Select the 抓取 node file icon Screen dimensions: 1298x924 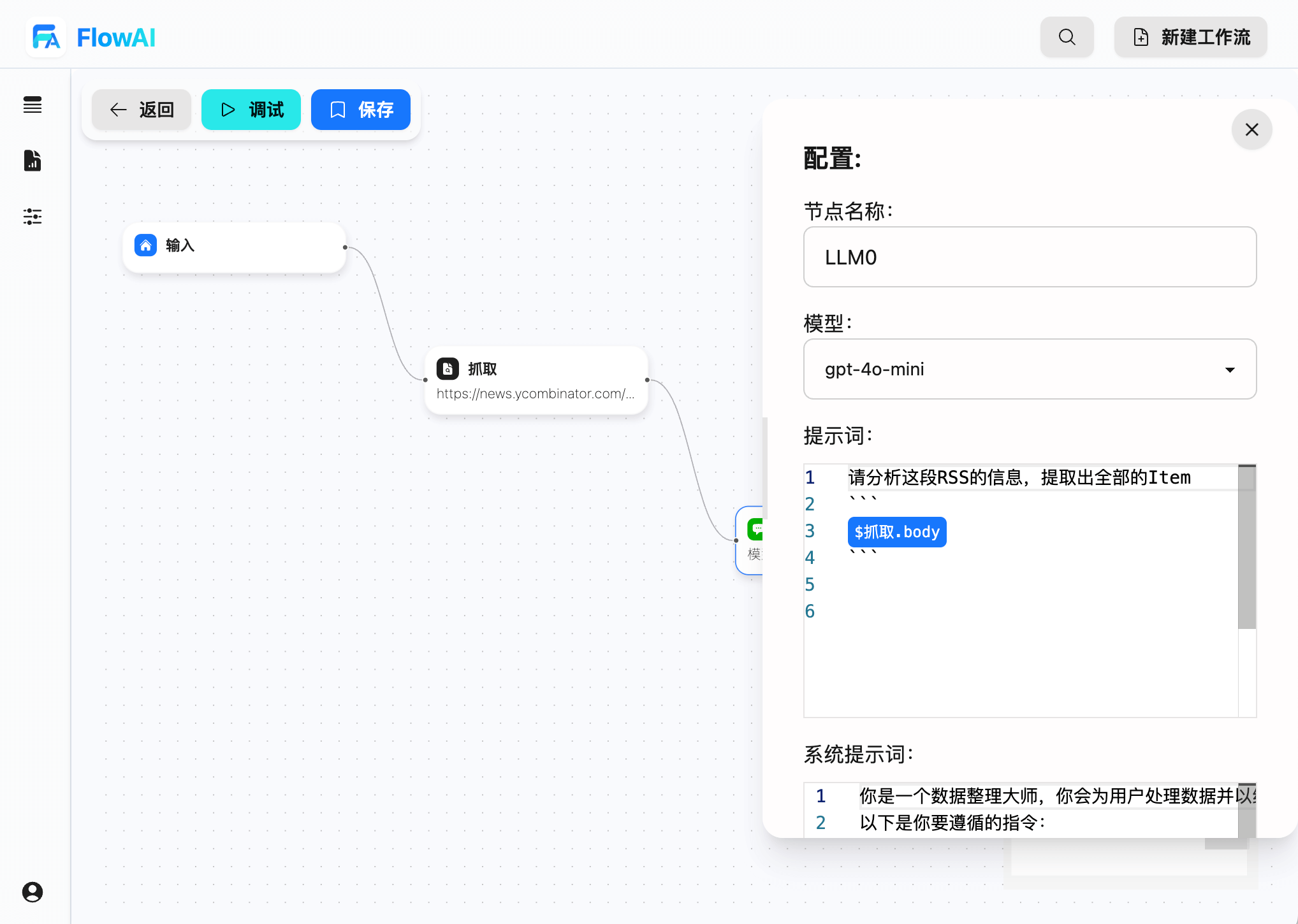(448, 369)
